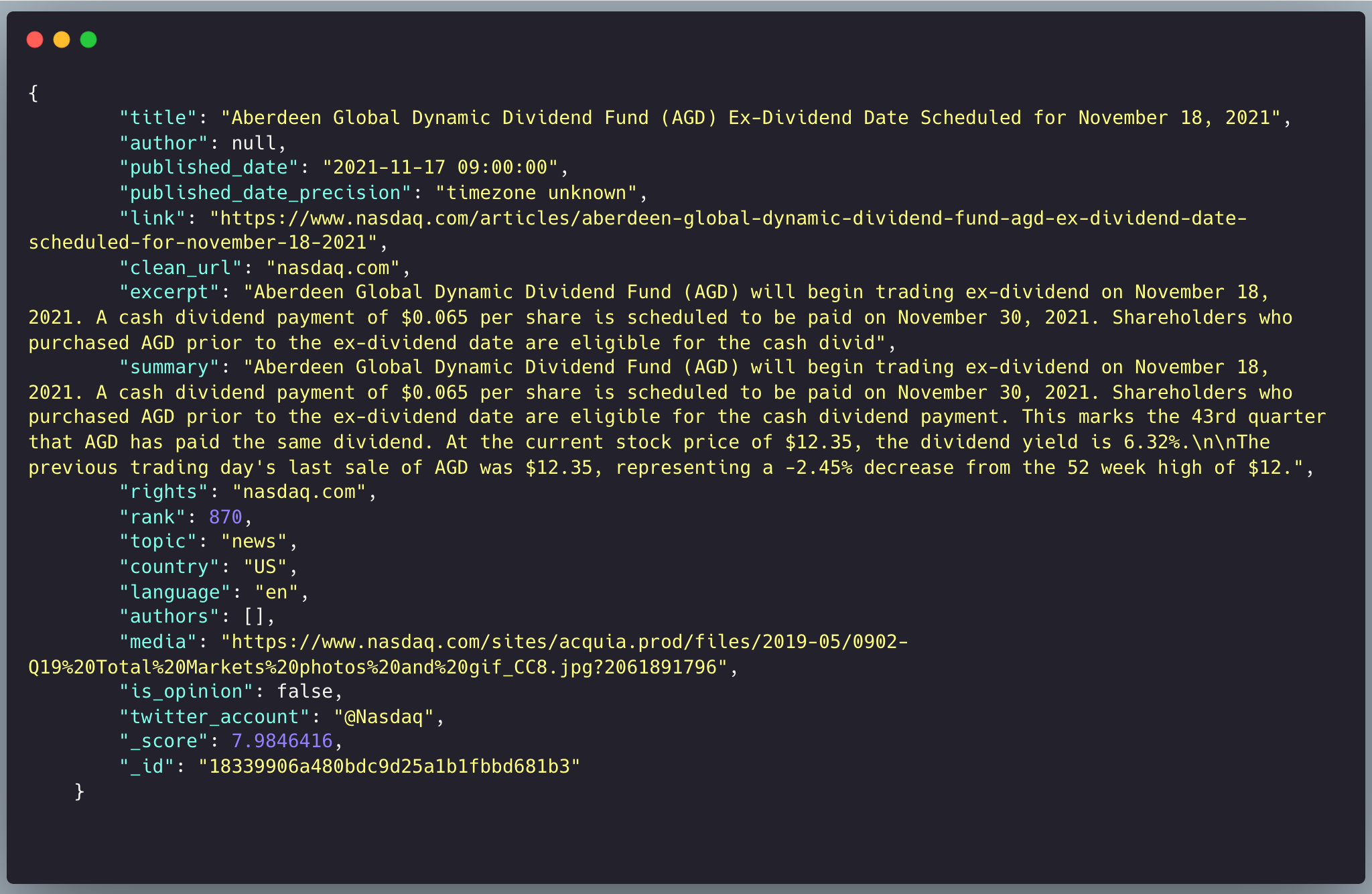Screen dimensions: 1372x894
Task: Click the is_opinion false value
Action: click(305, 692)
